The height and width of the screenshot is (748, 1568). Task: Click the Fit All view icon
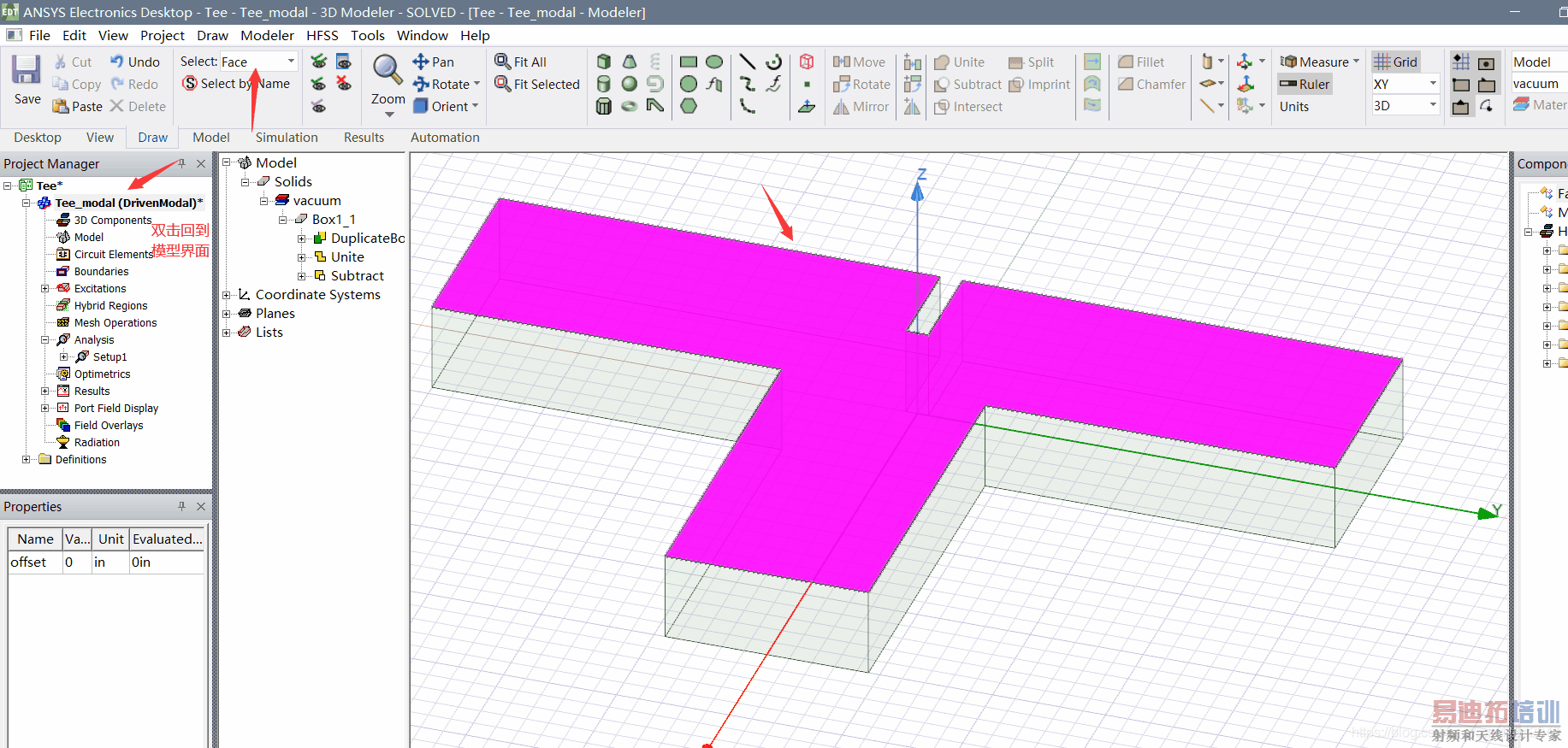(502, 62)
